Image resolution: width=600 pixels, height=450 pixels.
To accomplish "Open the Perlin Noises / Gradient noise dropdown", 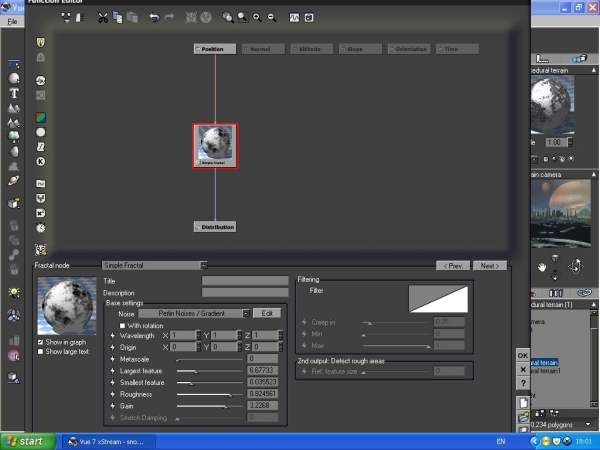I will (x=246, y=313).
